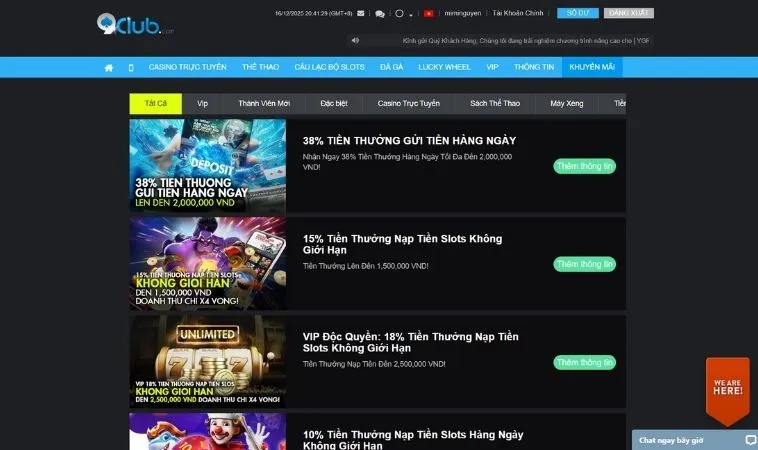Click description Nhận Ngay 38% Tiền Thưởng Hàng Ngày
This screenshot has height=450, width=758.
[x=407, y=162]
